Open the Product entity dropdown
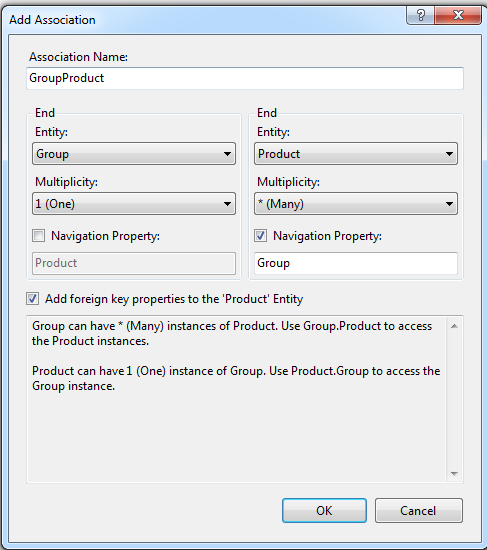Viewport: 487px width, 550px height. pyautogui.click(x=356, y=154)
